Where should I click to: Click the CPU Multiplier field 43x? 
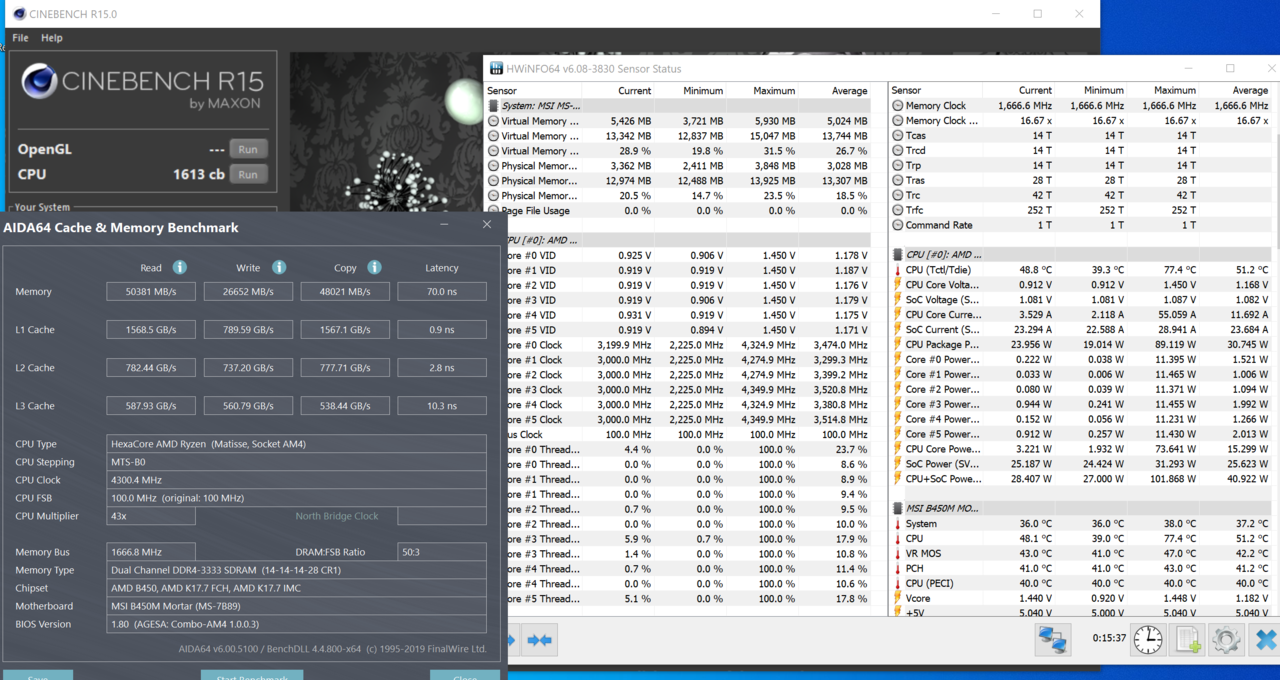click(151, 516)
